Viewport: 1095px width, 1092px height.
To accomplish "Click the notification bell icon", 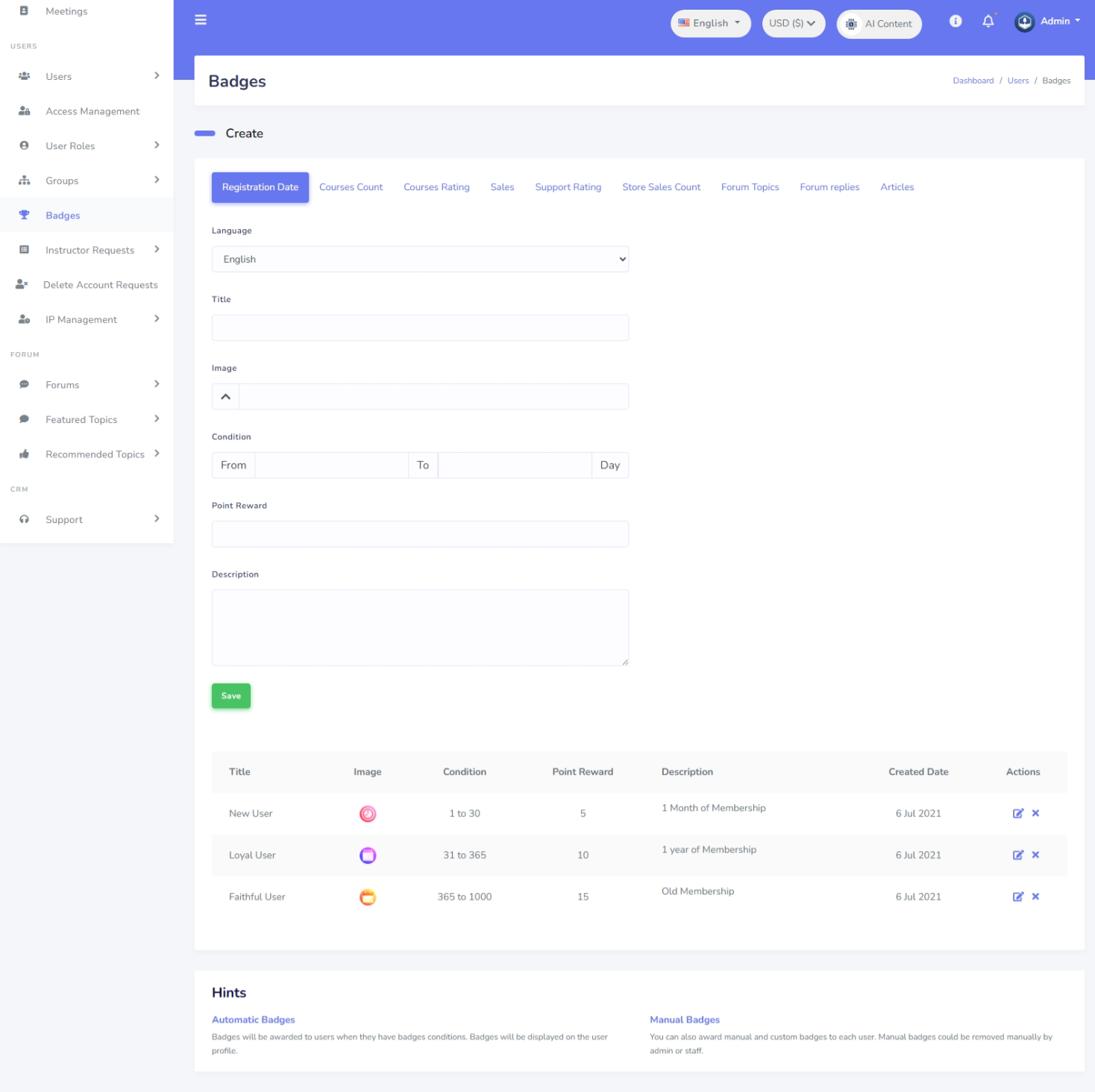I will tap(988, 21).
